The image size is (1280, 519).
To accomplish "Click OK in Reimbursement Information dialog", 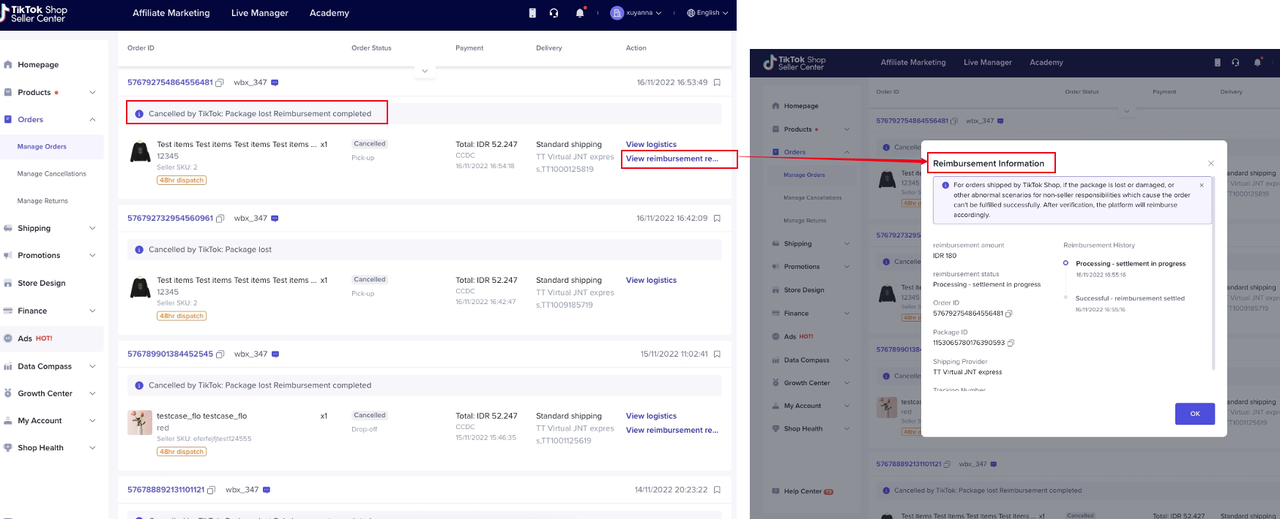I will (x=1195, y=414).
